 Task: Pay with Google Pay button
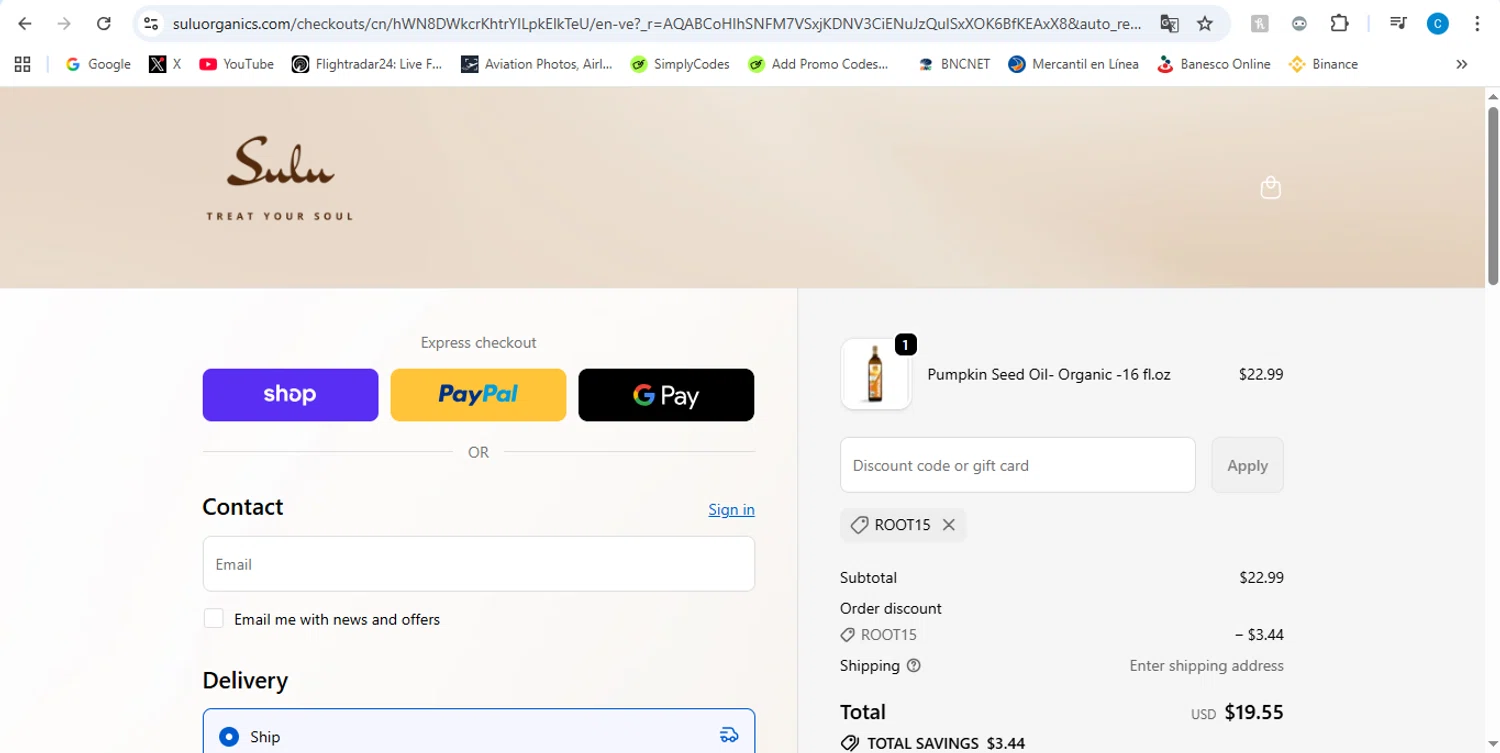point(666,395)
